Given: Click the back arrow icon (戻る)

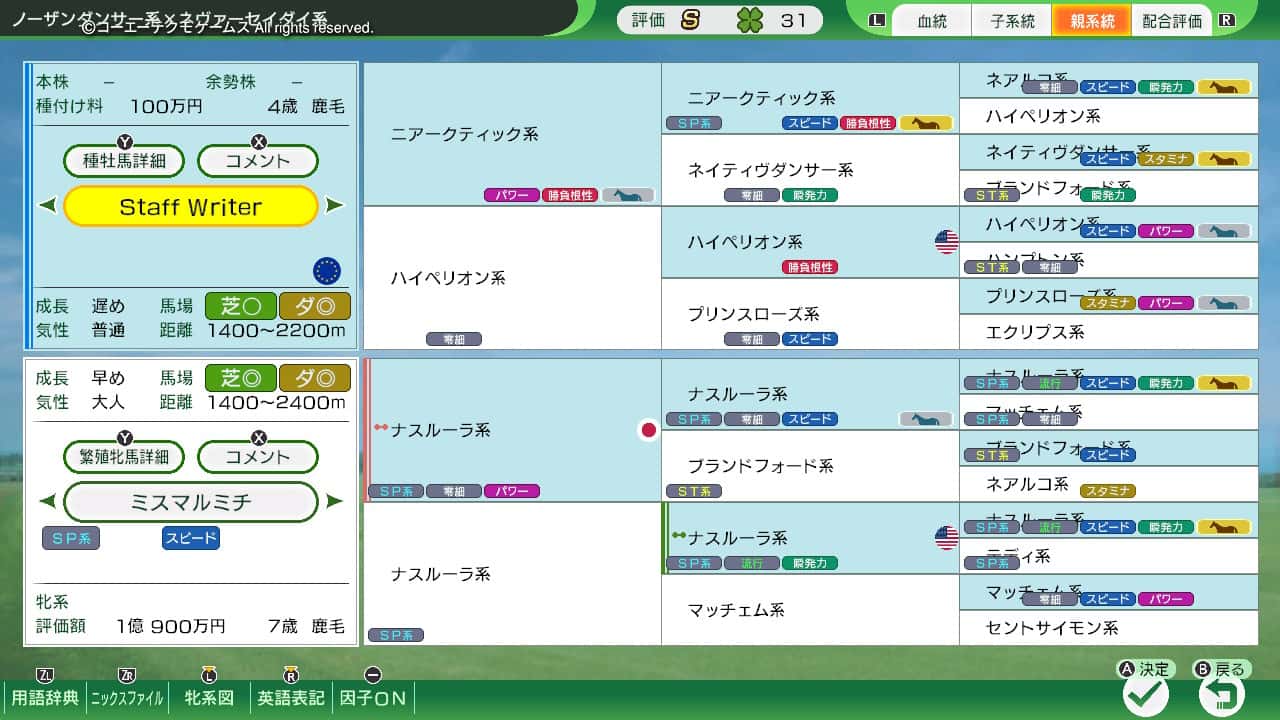Looking at the screenshot, I should 1221,693.
